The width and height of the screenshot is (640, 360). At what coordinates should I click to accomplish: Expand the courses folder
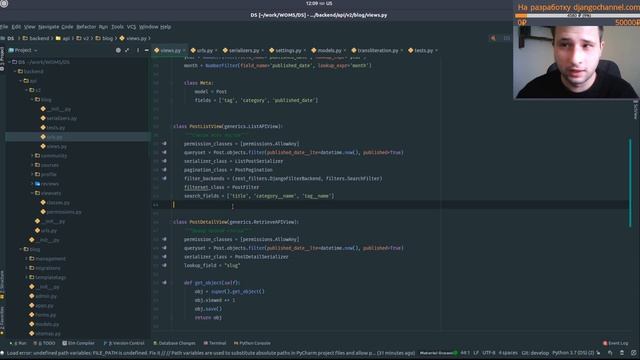tap(33, 165)
